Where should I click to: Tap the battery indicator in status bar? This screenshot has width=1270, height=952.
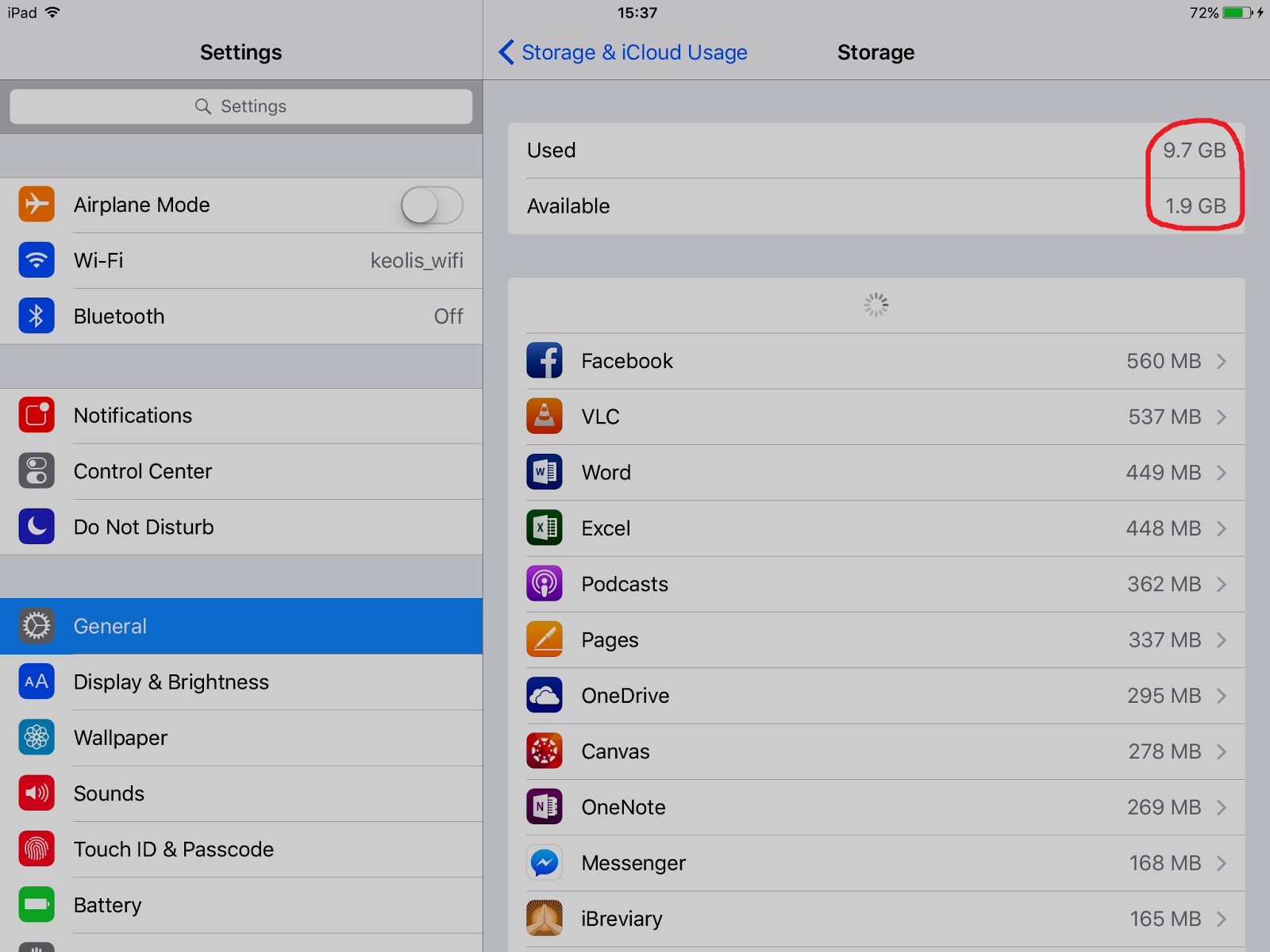(1237, 13)
